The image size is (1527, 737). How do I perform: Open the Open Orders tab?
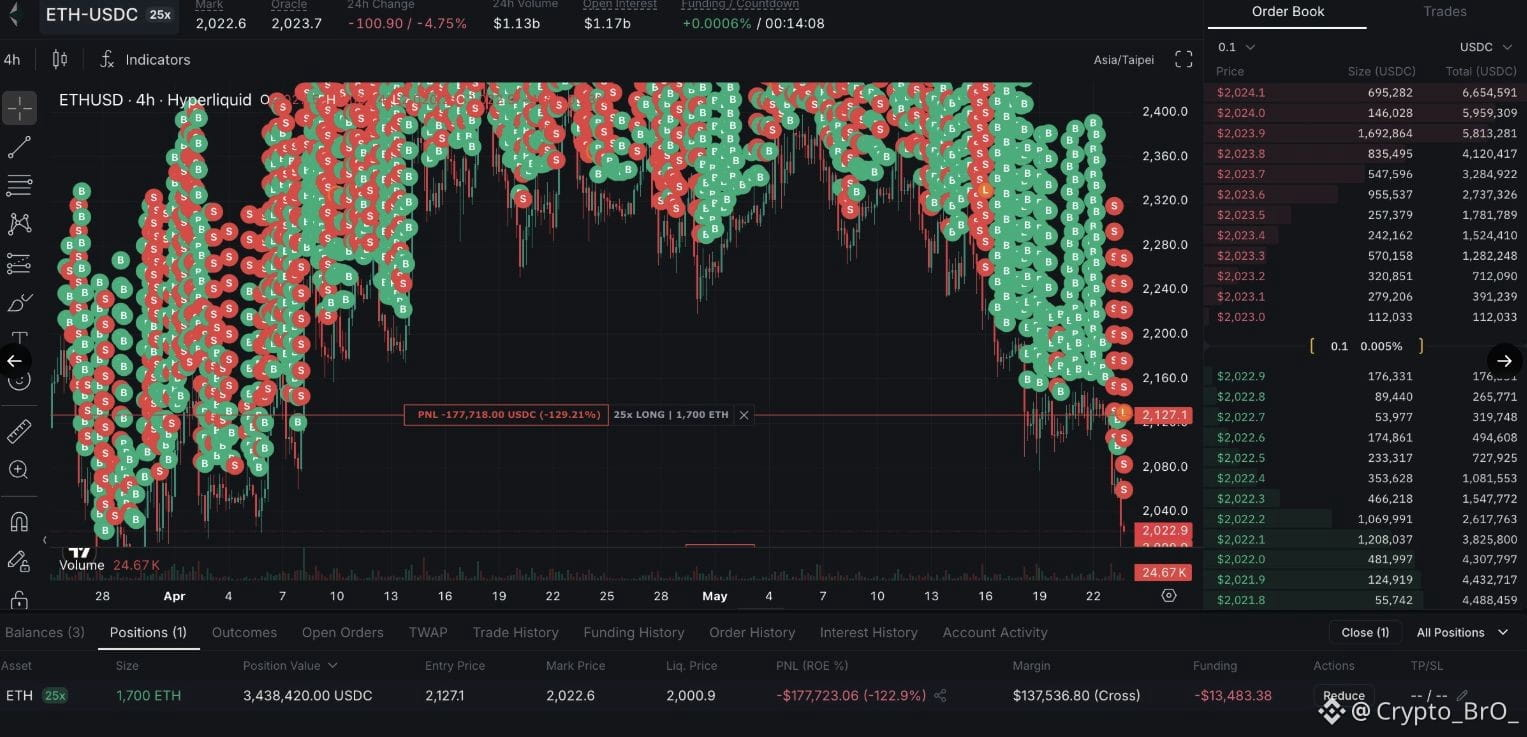coord(343,632)
